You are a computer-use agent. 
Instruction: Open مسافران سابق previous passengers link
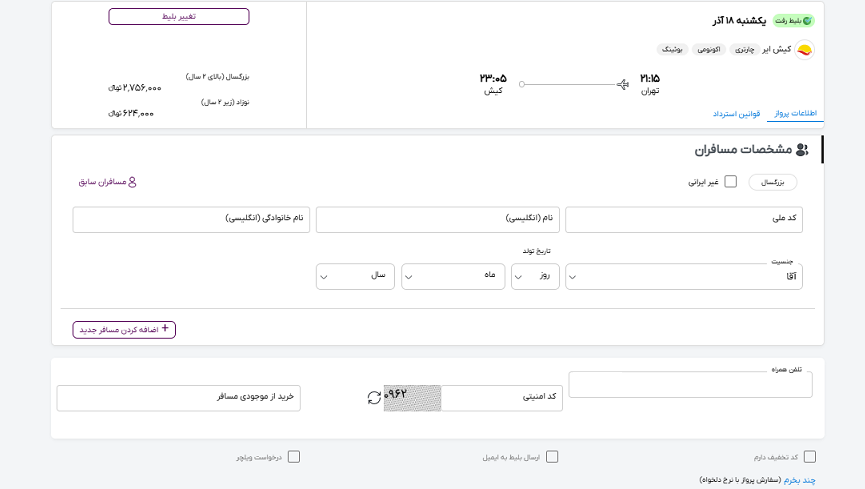[107, 182]
